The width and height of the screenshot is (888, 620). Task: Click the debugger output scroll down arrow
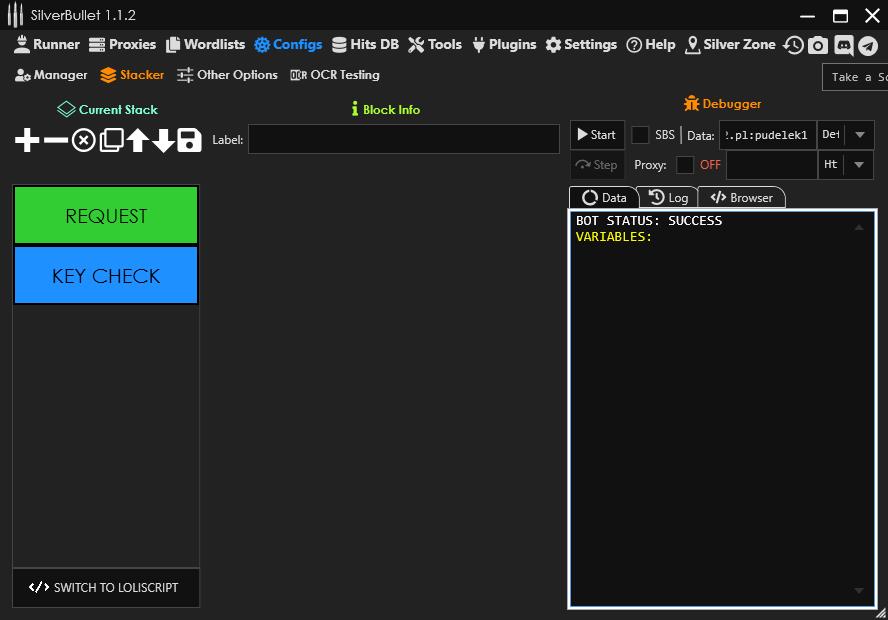pyautogui.click(x=859, y=591)
